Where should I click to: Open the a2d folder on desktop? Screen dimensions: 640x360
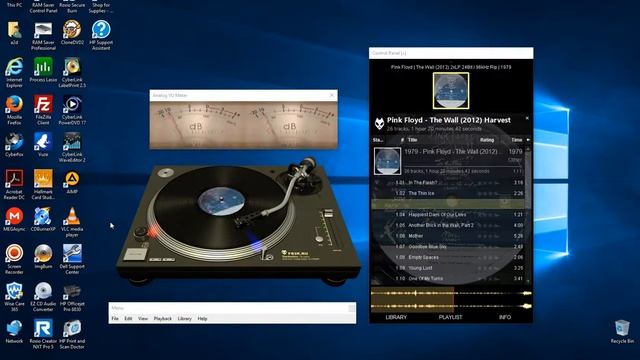click(x=14, y=33)
